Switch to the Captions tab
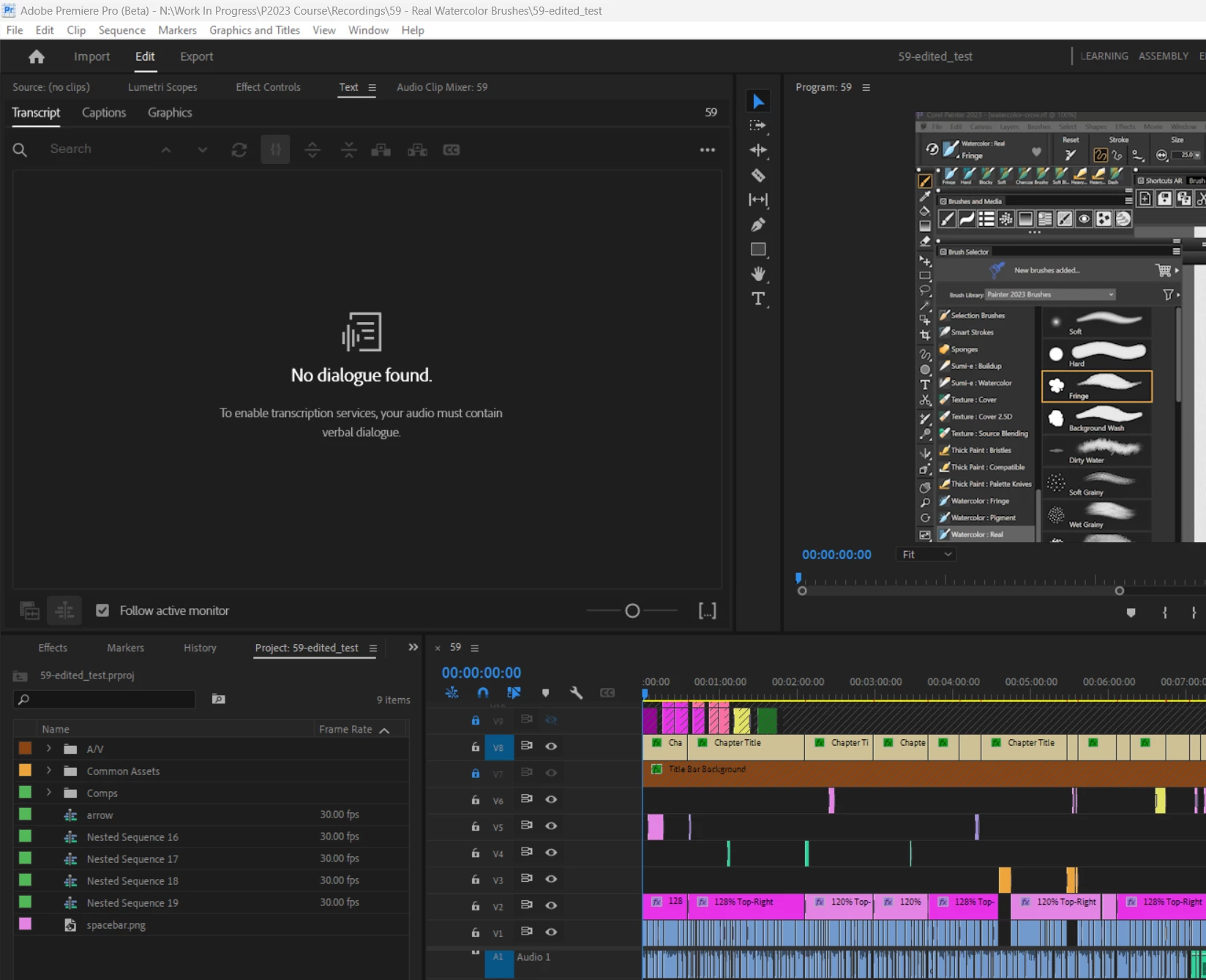1206x980 pixels. coord(104,113)
